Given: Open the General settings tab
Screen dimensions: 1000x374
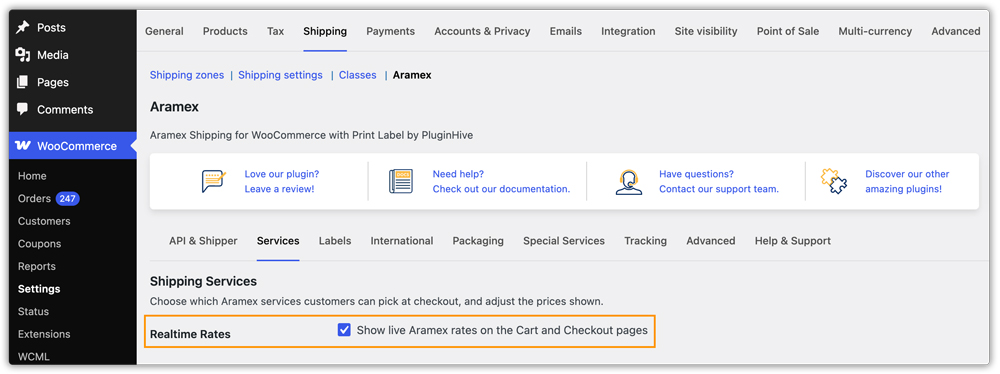Looking at the screenshot, I should (165, 31).
